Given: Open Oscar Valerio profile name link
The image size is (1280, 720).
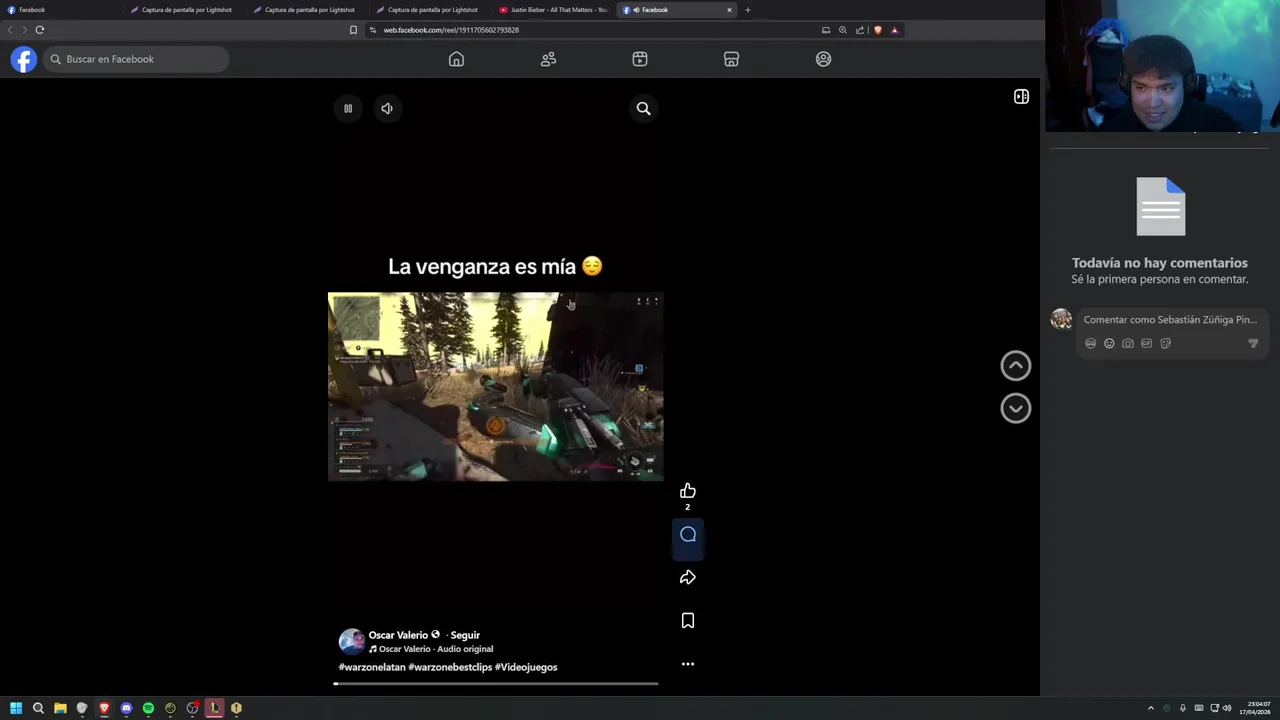Looking at the screenshot, I should coord(398,635).
